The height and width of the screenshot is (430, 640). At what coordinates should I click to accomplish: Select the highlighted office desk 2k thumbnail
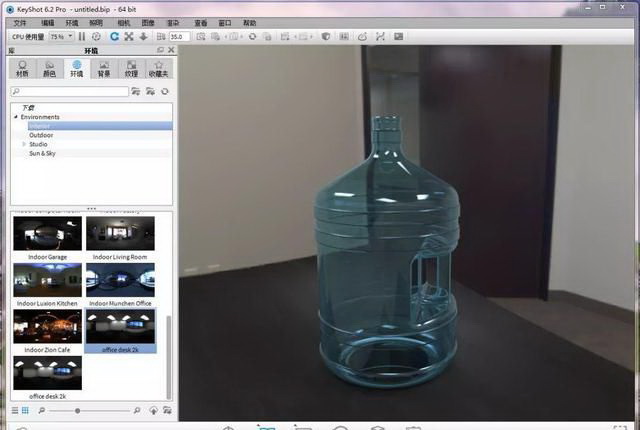[120, 331]
